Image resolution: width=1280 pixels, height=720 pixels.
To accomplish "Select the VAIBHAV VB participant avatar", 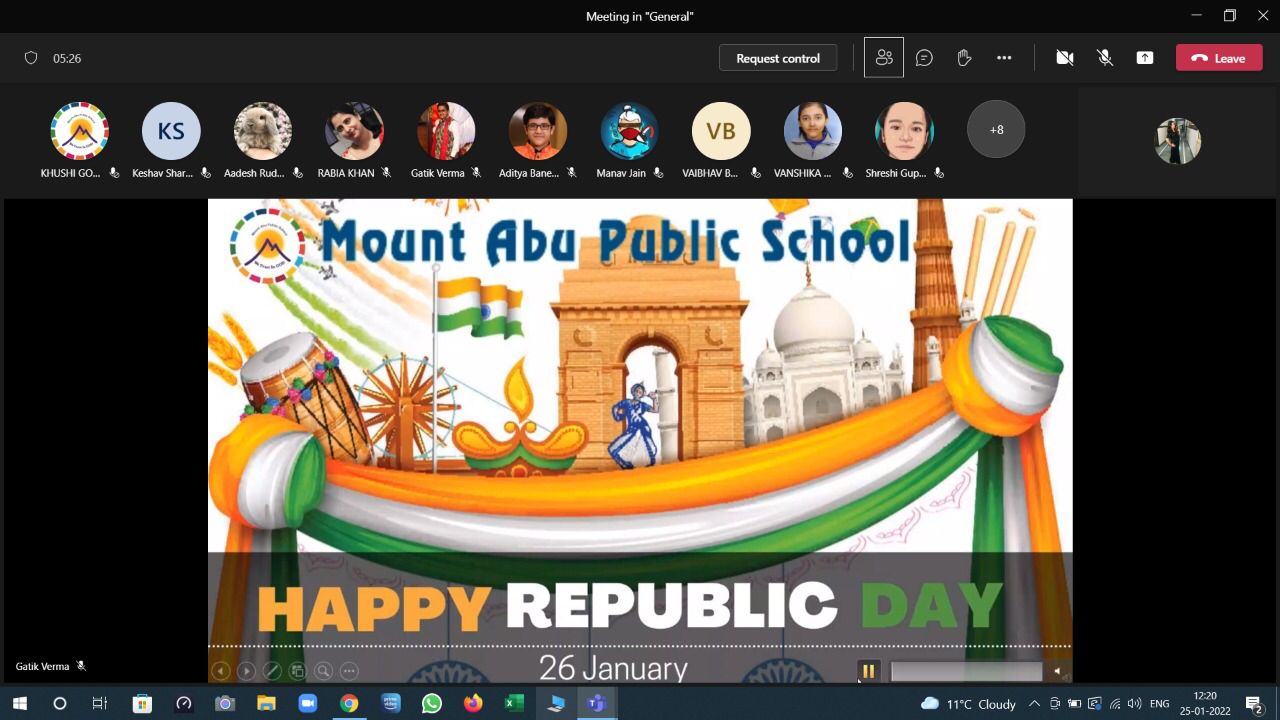I will pyautogui.click(x=721, y=131).
